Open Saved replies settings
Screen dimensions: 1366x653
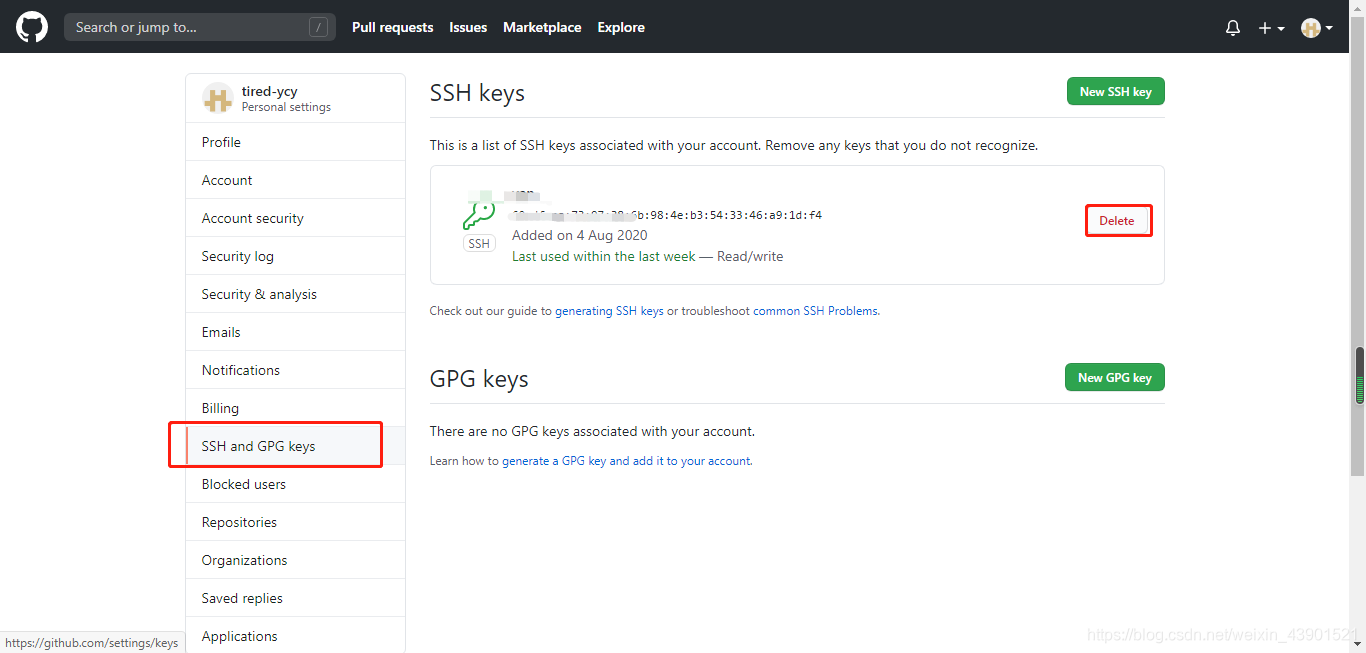tap(295, 598)
